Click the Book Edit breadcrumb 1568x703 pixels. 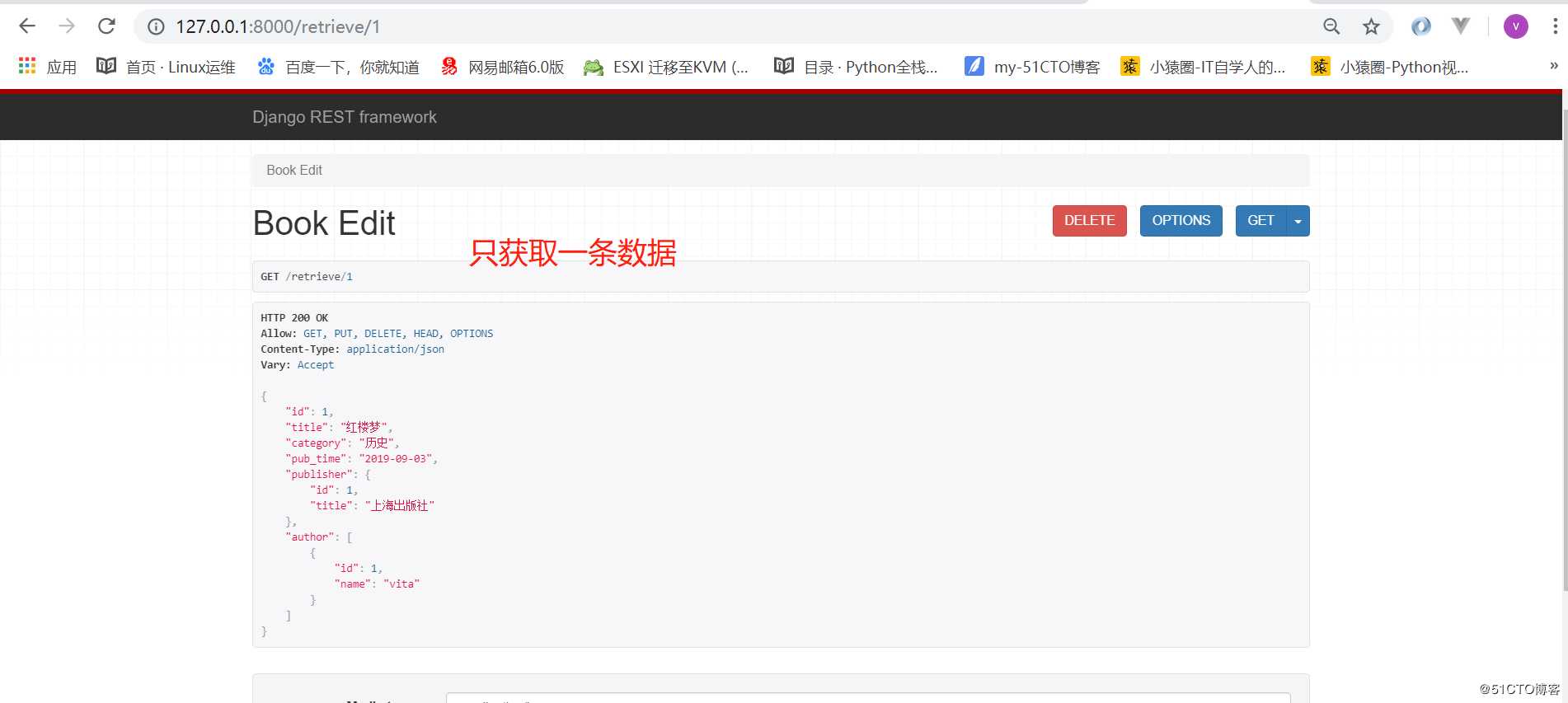coord(294,170)
